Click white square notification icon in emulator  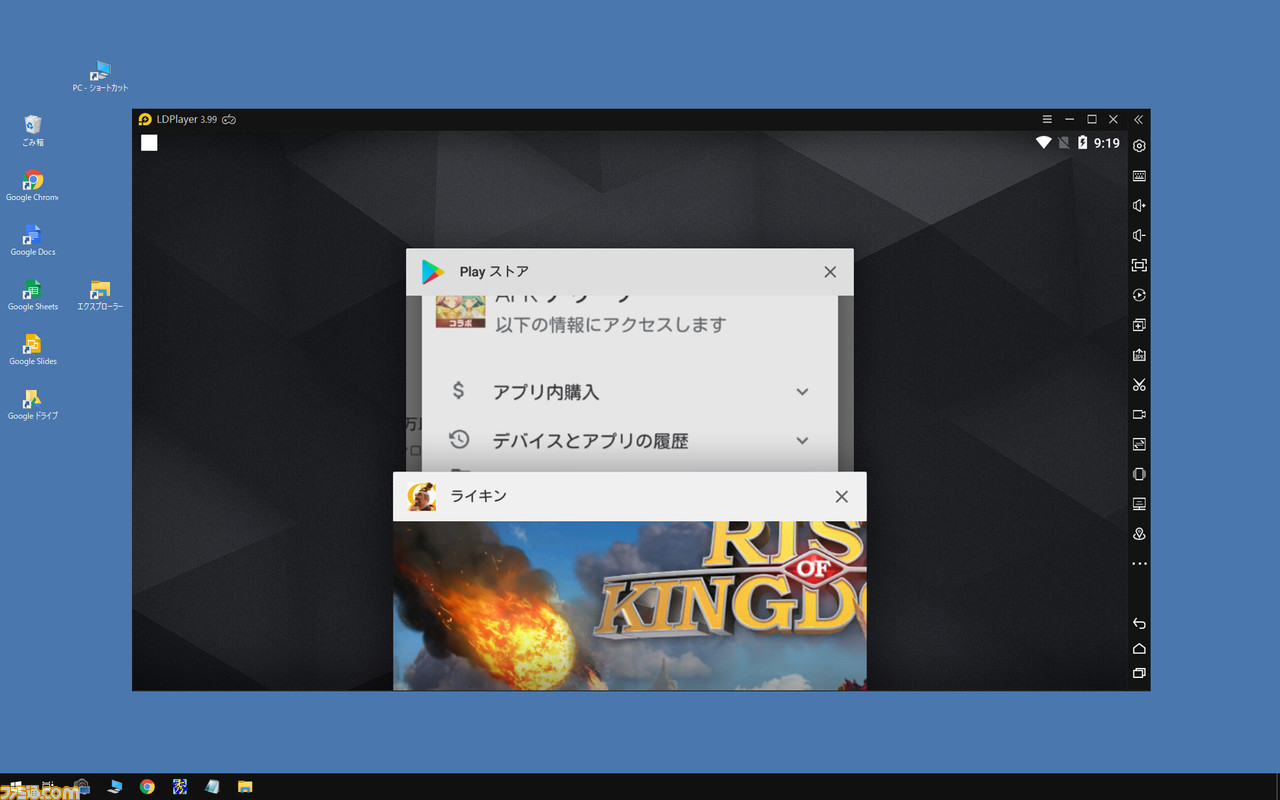[149, 143]
